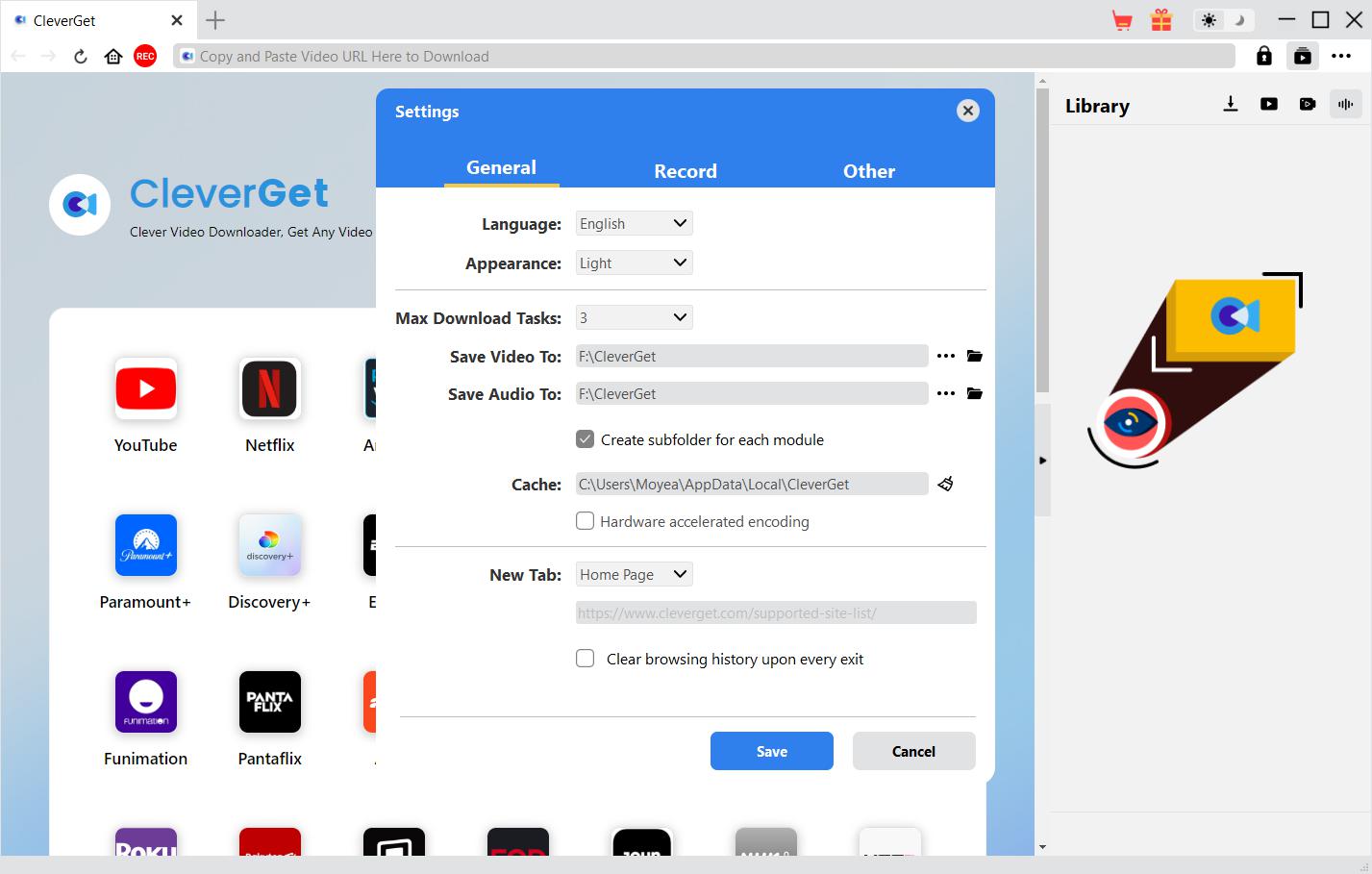The height and width of the screenshot is (874, 1372).
Task: Open the Other settings tab
Action: click(868, 170)
